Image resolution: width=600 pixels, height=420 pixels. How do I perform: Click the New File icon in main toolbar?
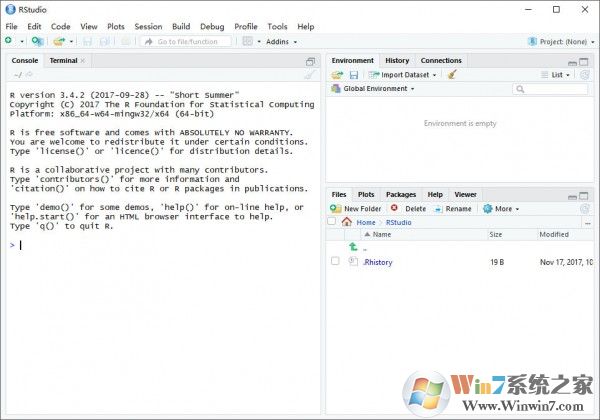click(8, 41)
